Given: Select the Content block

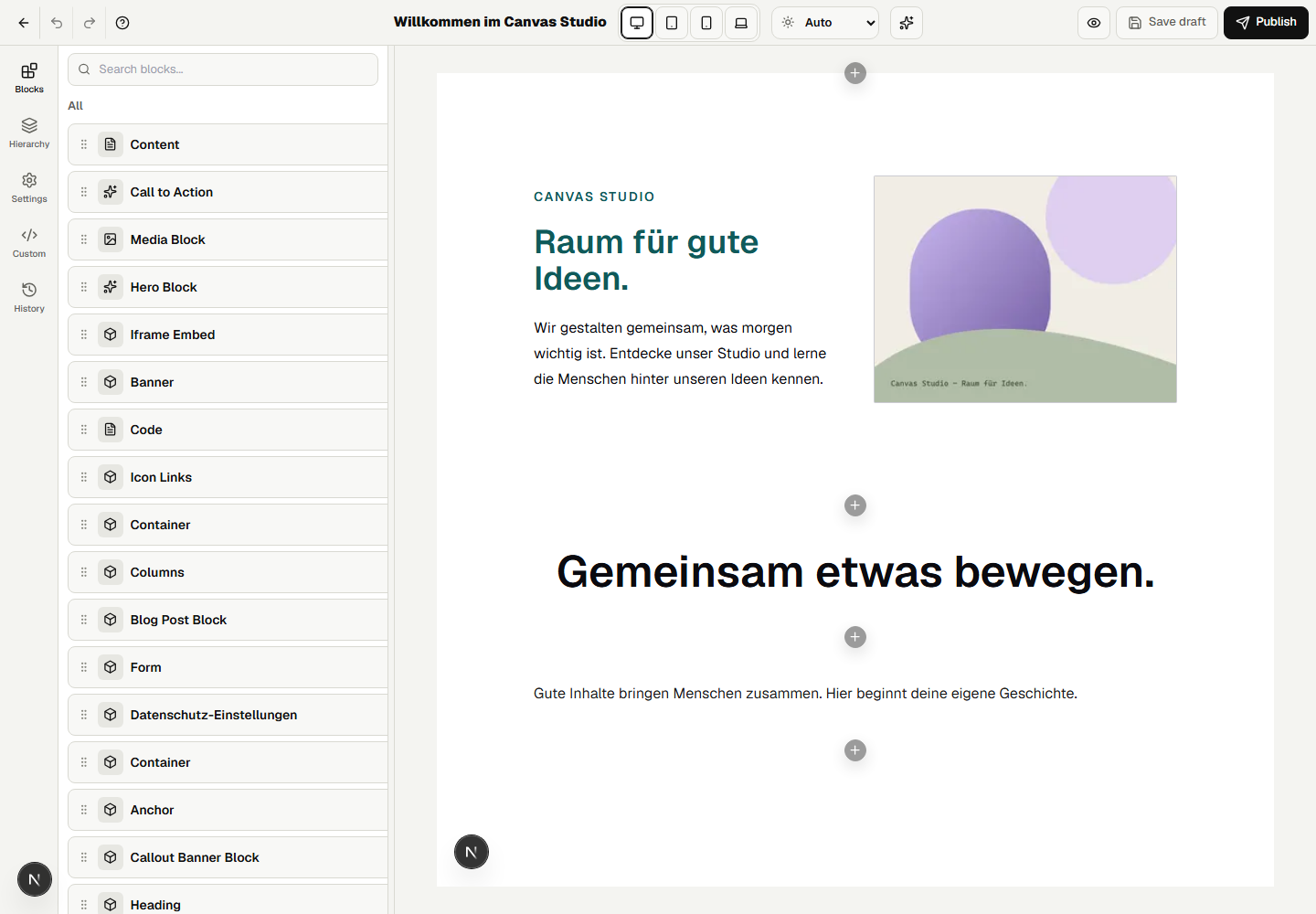Looking at the screenshot, I should [228, 144].
